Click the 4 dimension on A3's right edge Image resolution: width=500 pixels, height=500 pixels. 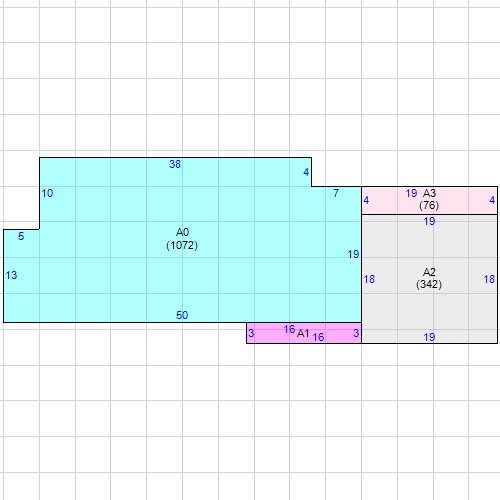[492, 200]
